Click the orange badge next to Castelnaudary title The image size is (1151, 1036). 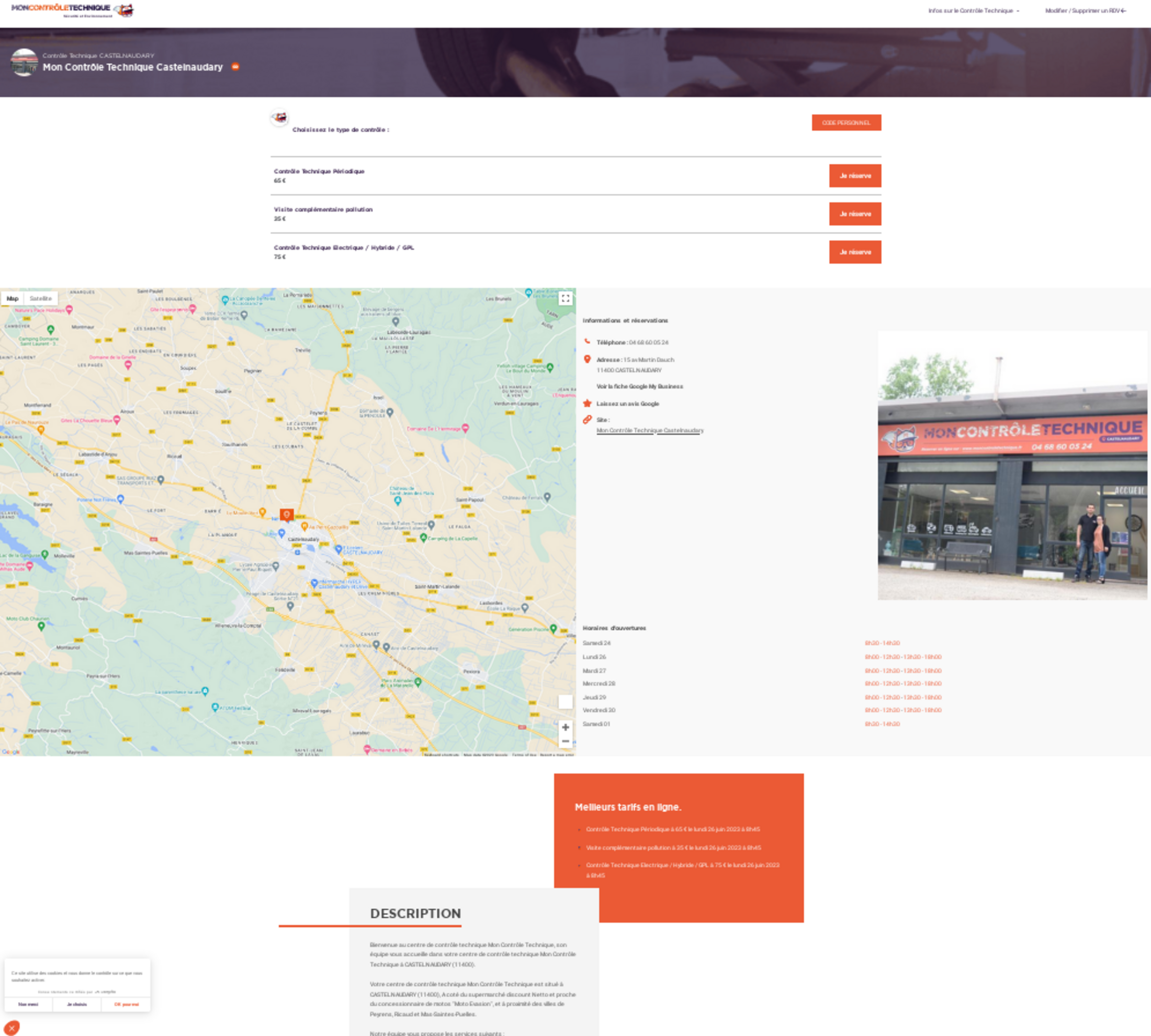click(235, 67)
